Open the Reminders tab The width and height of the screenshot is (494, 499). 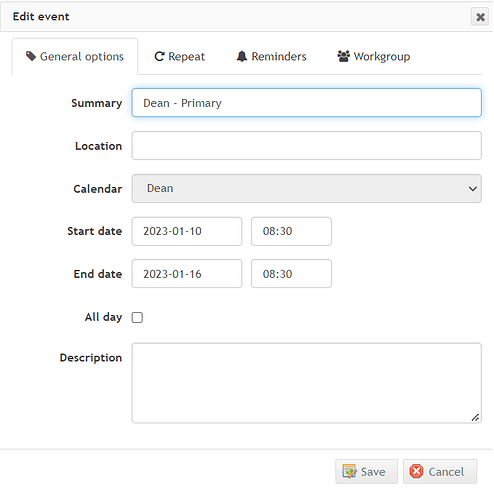click(x=271, y=56)
